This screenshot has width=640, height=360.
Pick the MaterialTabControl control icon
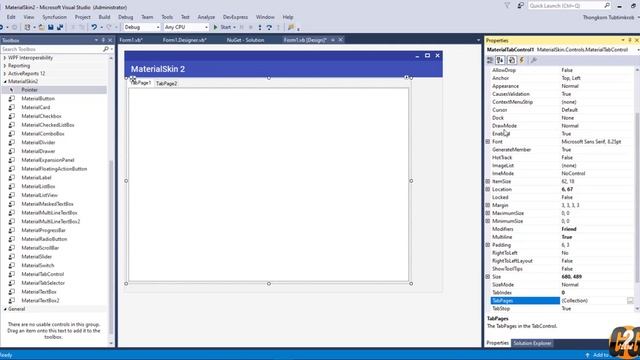coord(12,274)
